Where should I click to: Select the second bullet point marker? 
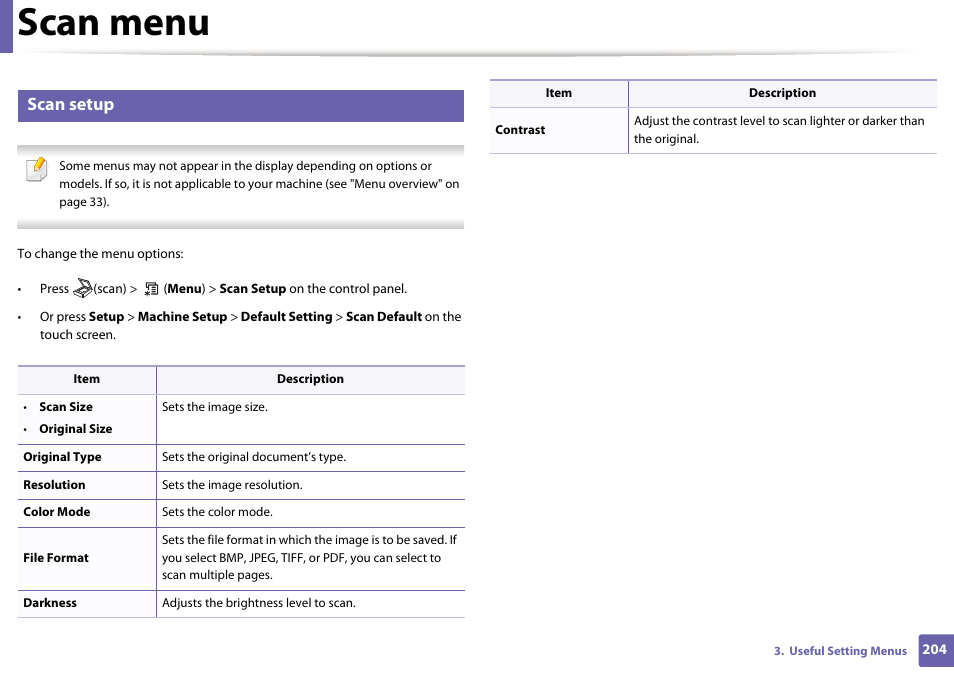click(21, 317)
